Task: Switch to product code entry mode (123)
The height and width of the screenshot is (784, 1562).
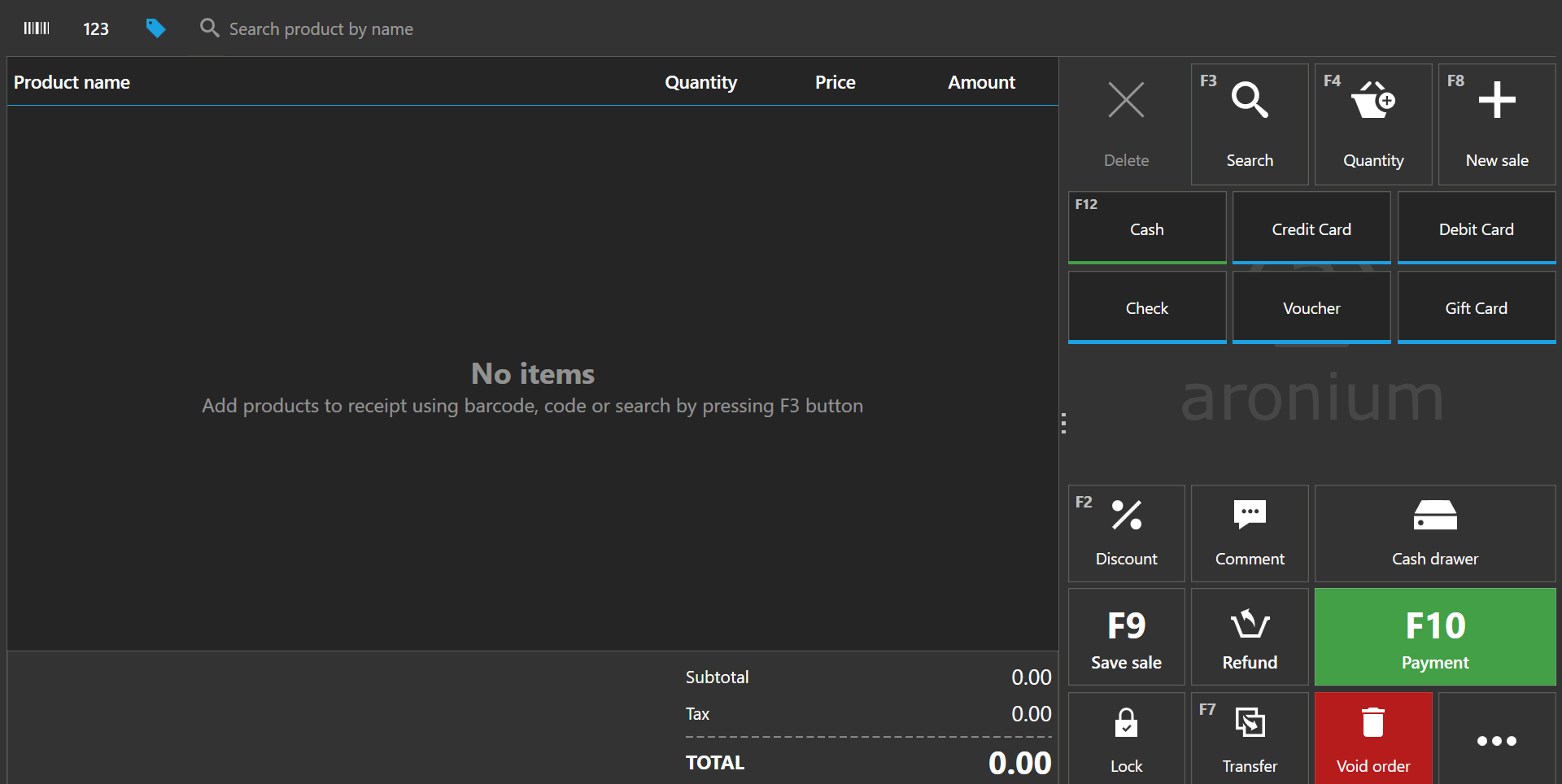Action: pyautogui.click(x=96, y=29)
